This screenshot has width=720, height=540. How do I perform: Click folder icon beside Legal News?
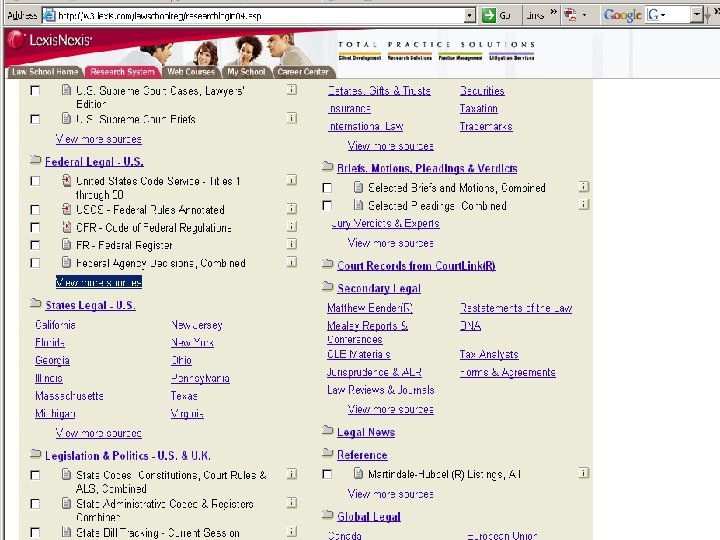click(327, 430)
